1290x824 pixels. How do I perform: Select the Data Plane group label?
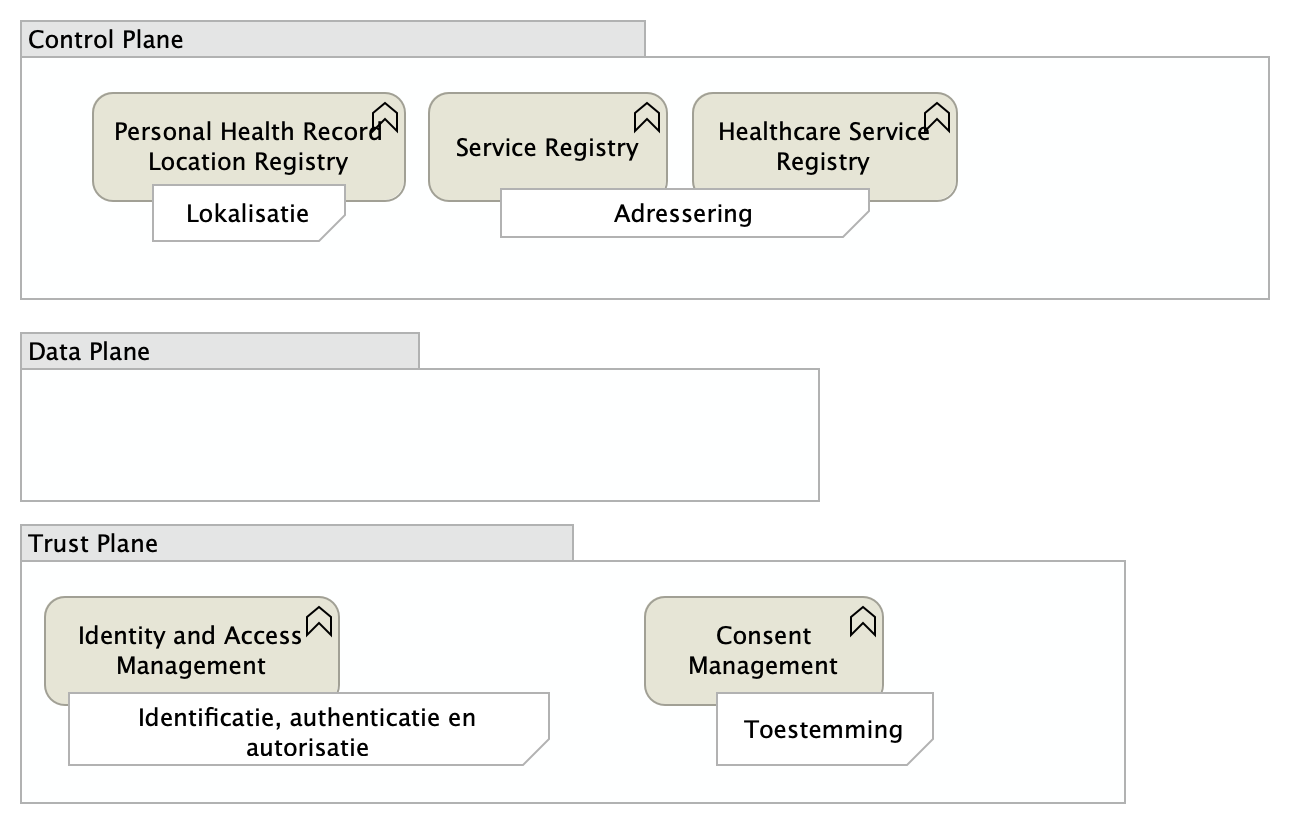(x=89, y=351)
